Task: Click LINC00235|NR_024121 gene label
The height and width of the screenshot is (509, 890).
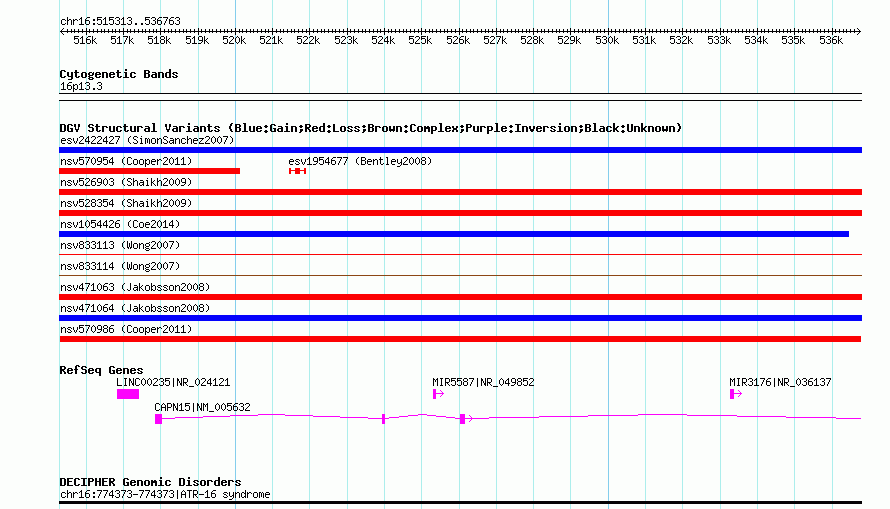Action: coord(173,382)
